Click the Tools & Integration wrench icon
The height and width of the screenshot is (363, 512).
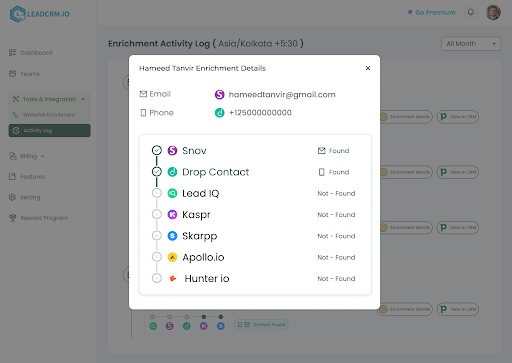point(16,99)
